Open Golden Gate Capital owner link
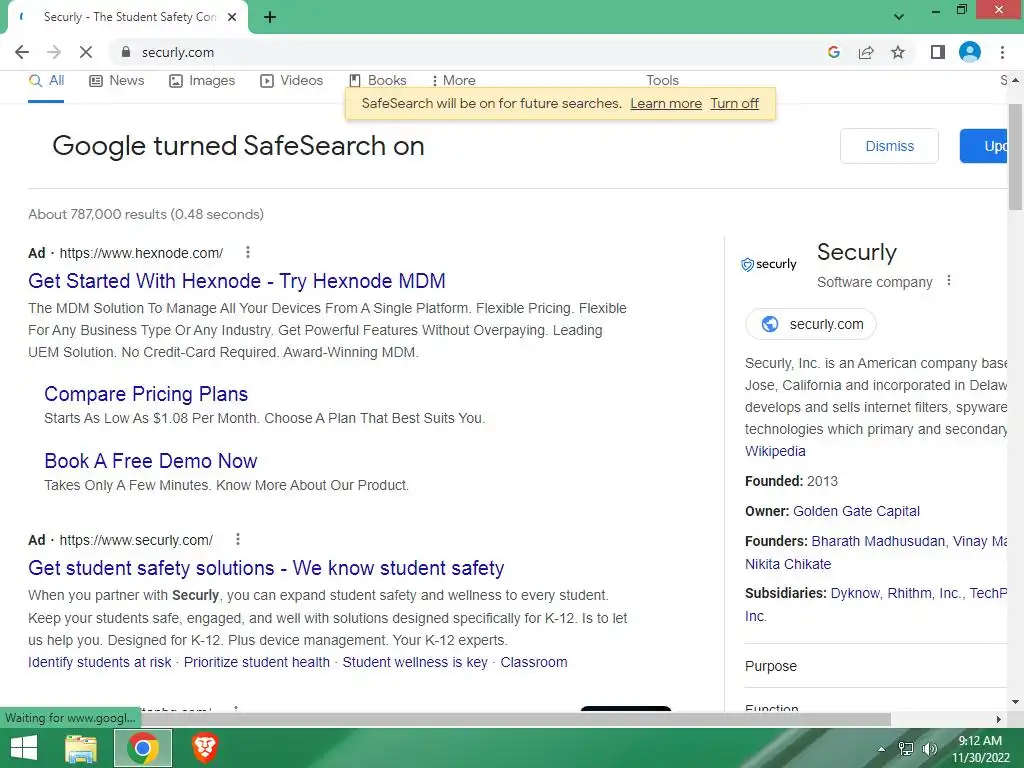 pos(856,511)
